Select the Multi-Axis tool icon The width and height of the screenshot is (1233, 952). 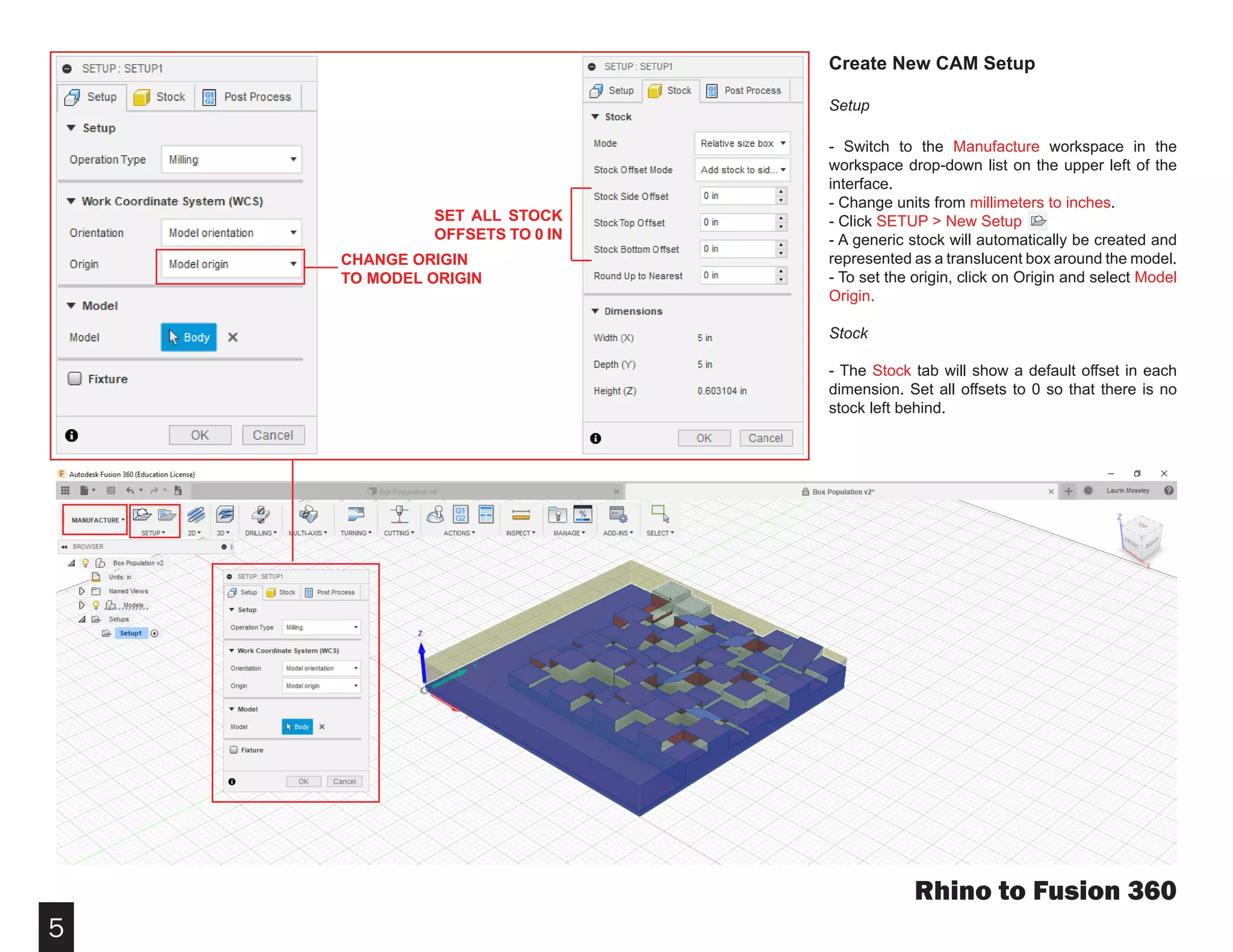(x=308, y=515)
